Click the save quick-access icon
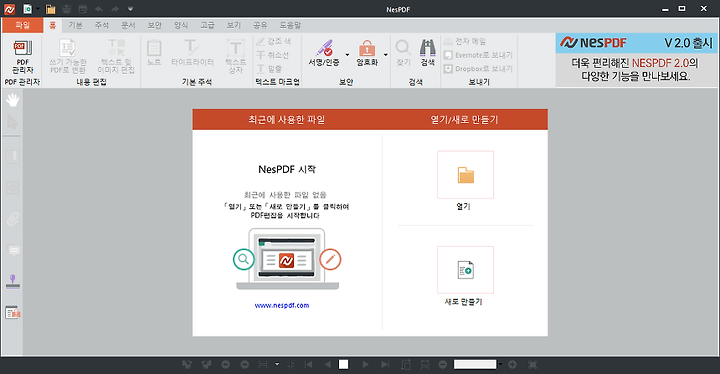720x374 pixels. coord(67,9)
